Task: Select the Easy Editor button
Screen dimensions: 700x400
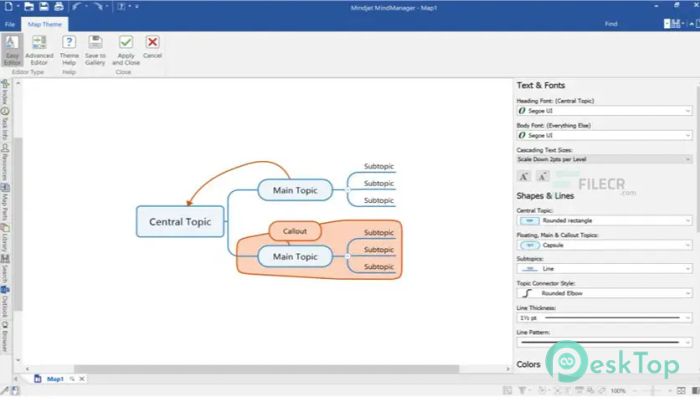Action: click(12, 50)
